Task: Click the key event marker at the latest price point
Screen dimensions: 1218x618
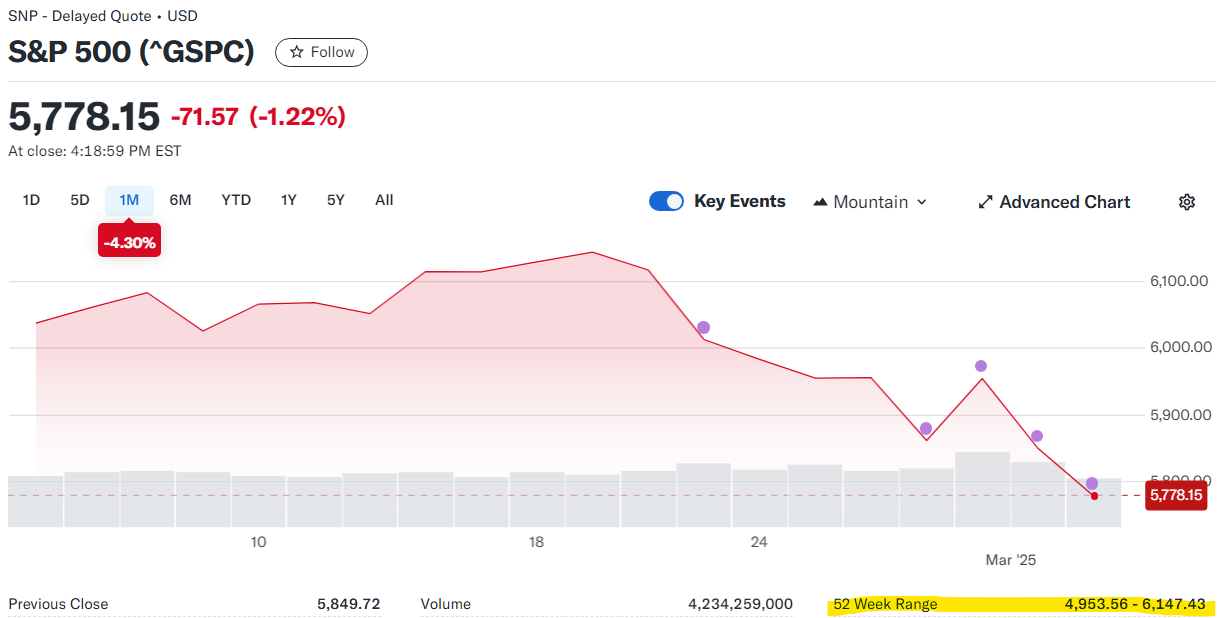Action: (1092, 484)
